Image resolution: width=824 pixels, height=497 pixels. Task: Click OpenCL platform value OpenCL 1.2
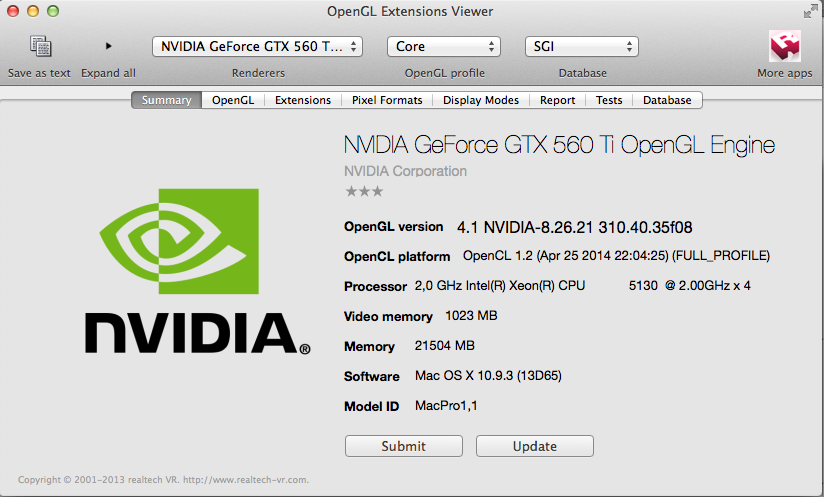coord(616,256)
